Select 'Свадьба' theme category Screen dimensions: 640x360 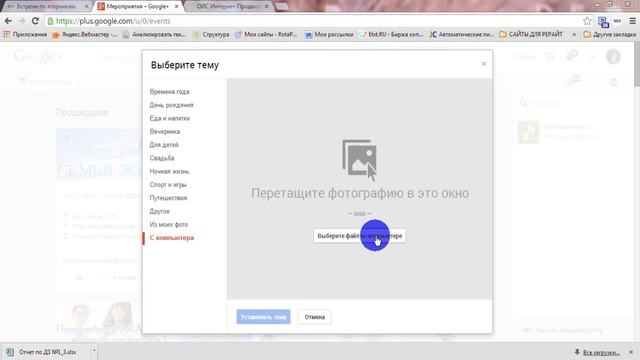click(162, 158)
